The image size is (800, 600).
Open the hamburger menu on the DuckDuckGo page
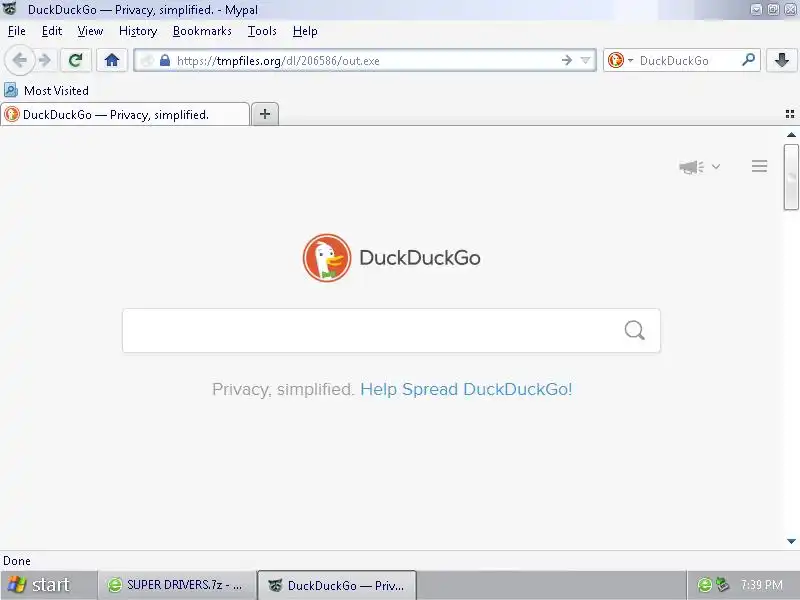[759, 166]
